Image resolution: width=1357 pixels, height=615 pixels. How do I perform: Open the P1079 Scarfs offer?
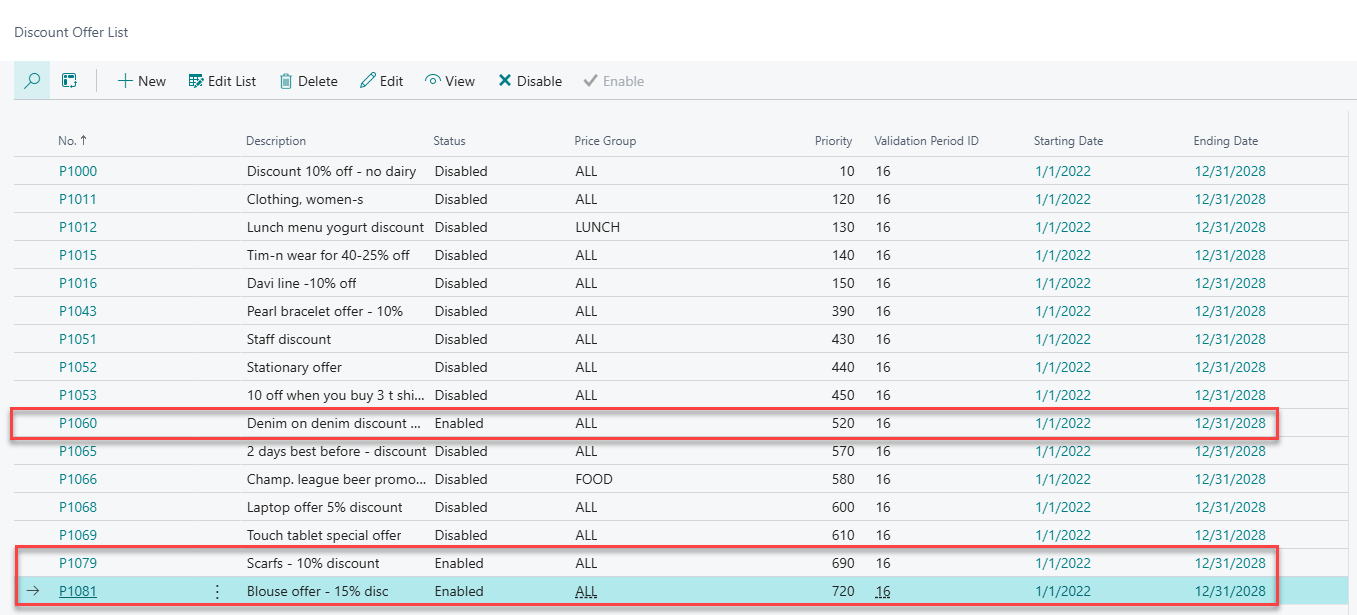click(78, 563)
